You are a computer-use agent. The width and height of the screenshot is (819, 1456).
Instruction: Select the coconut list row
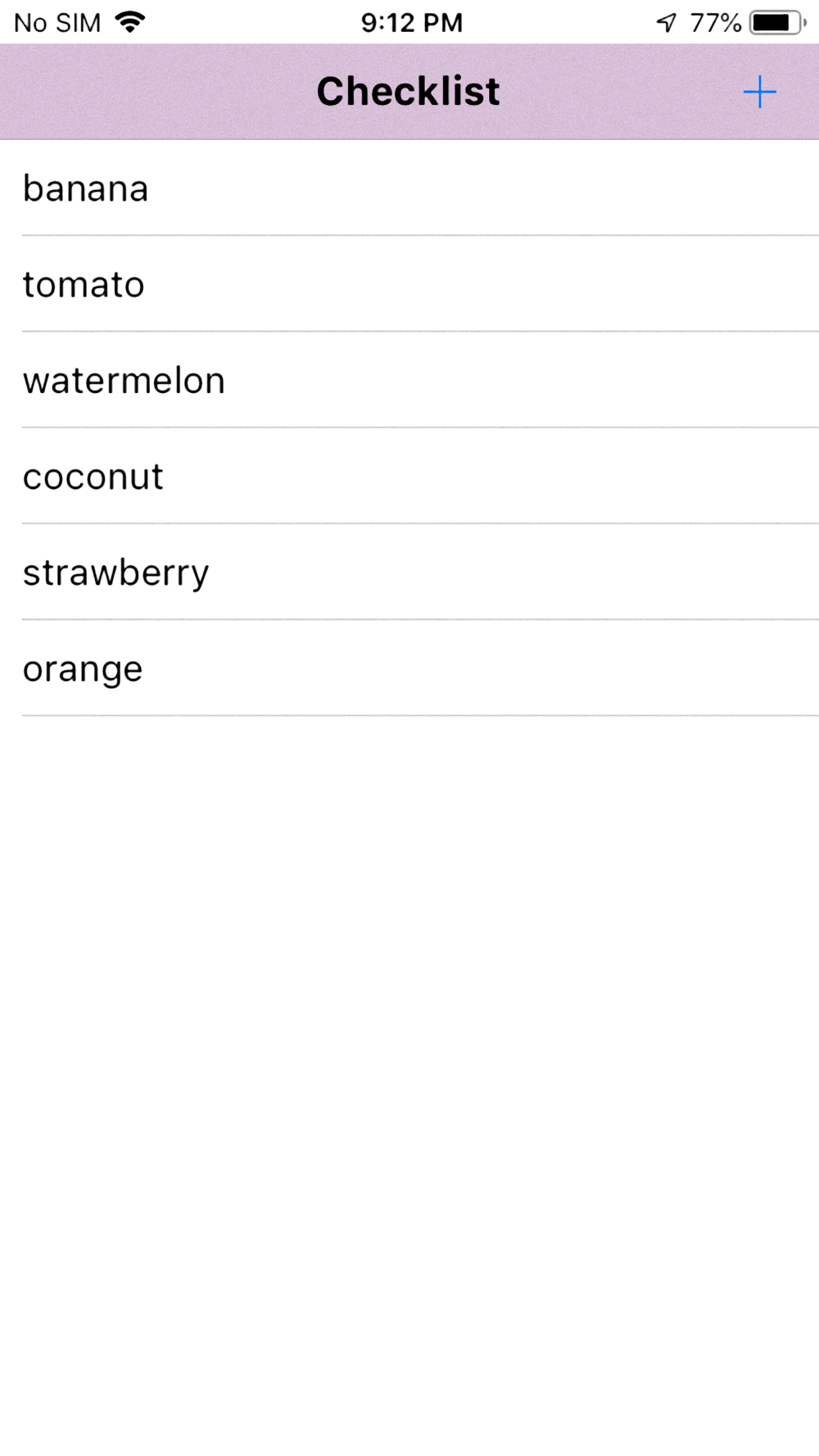409,475
